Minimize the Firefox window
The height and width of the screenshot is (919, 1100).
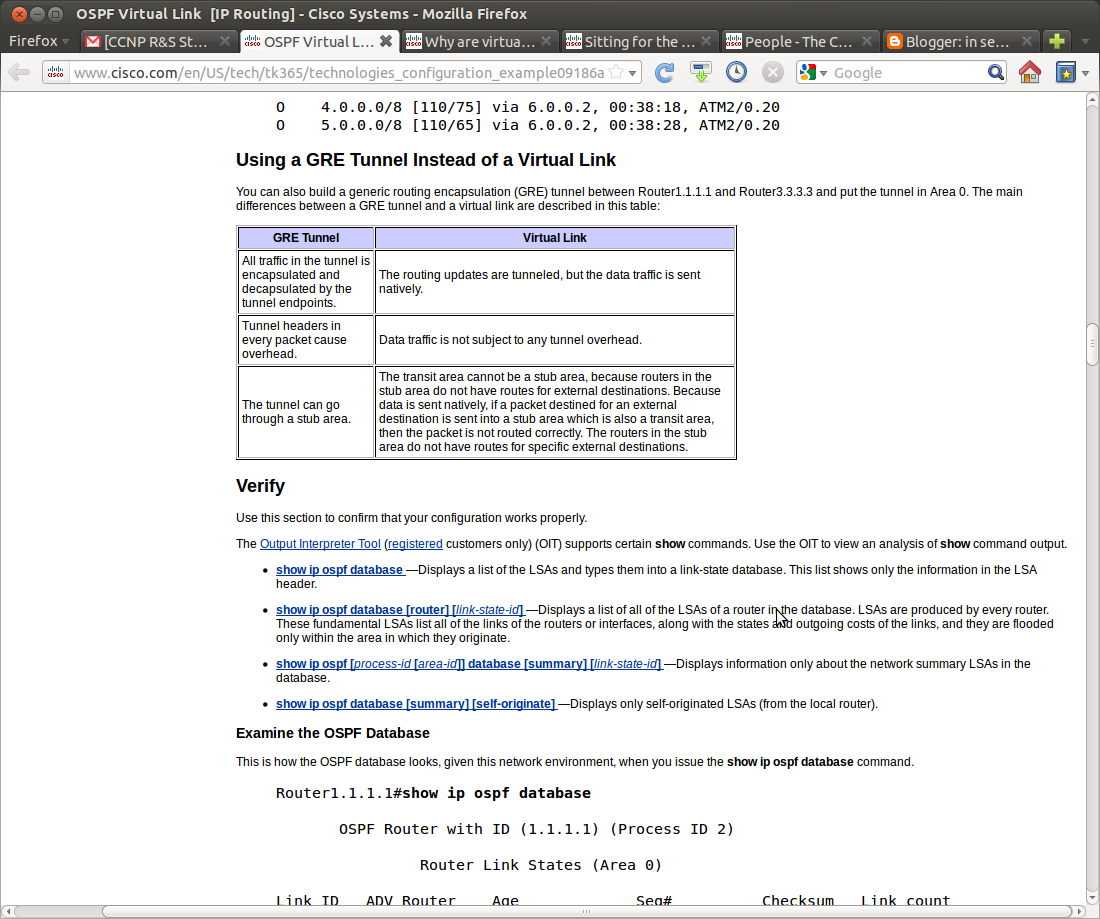[38, 13]
